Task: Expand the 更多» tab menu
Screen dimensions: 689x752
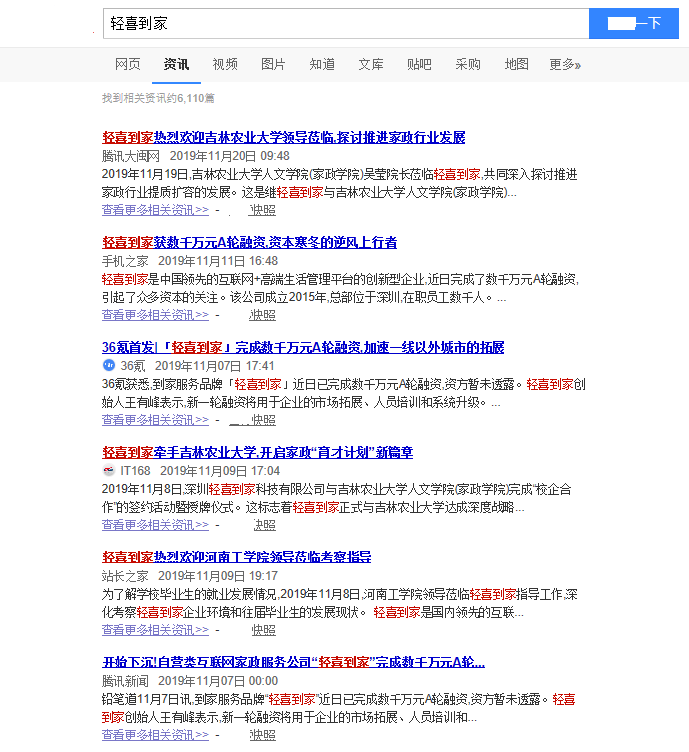Action: [564, 65]
